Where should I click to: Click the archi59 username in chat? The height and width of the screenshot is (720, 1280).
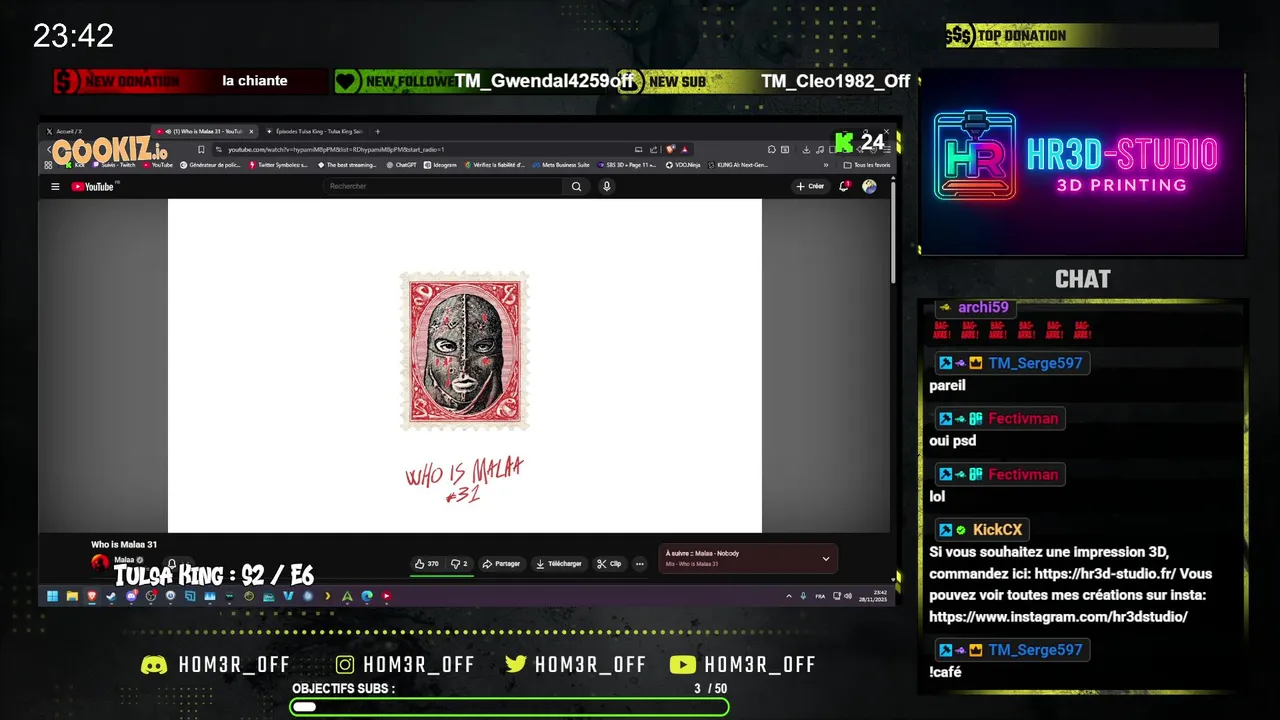tap(983, 307)
